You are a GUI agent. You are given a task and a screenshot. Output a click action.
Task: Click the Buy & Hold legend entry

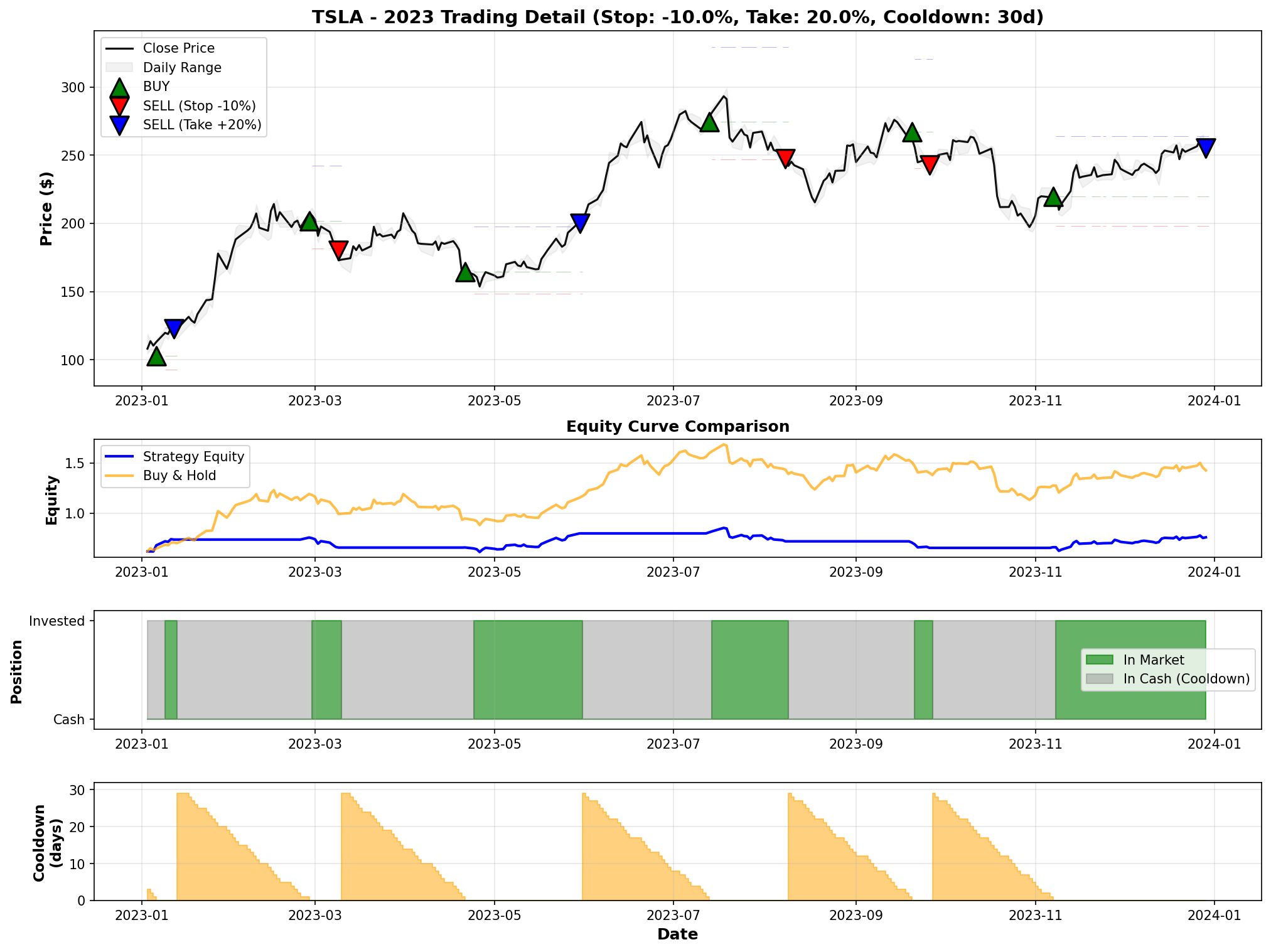pyautogui.click(x=179, y=476)
